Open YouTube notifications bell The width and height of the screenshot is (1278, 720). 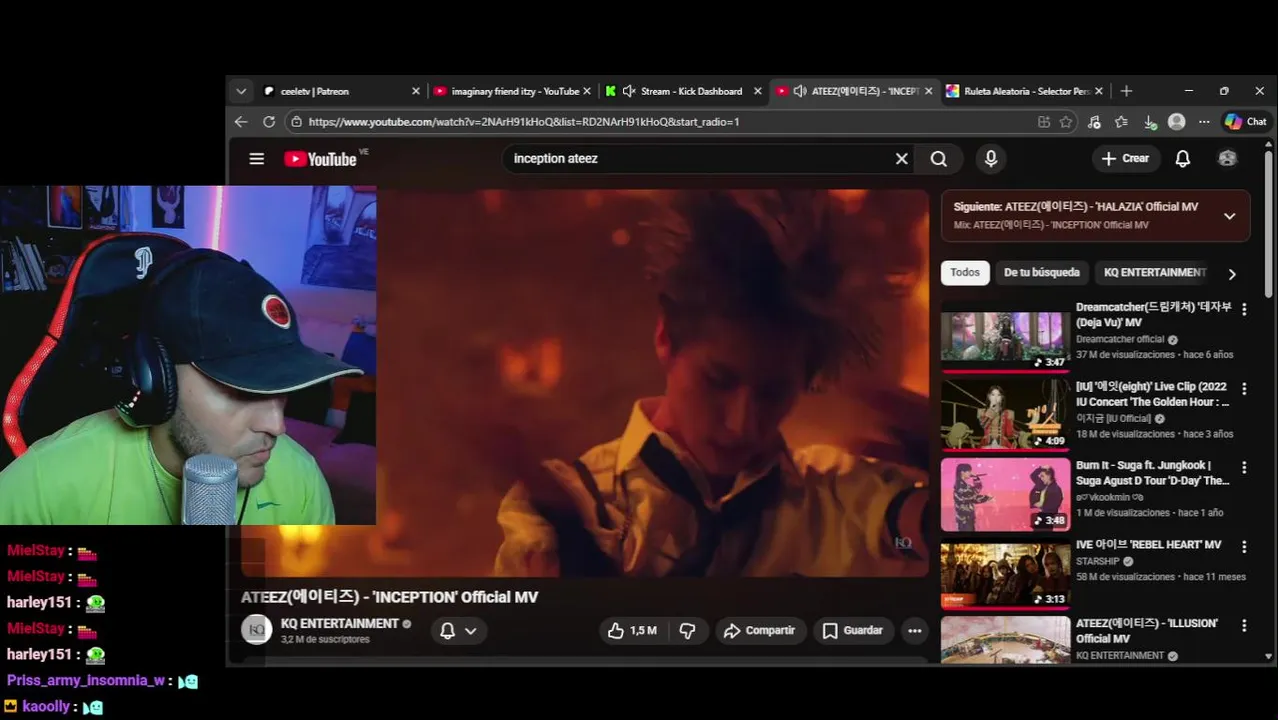pyautogui.click(x=1183, y=158)
